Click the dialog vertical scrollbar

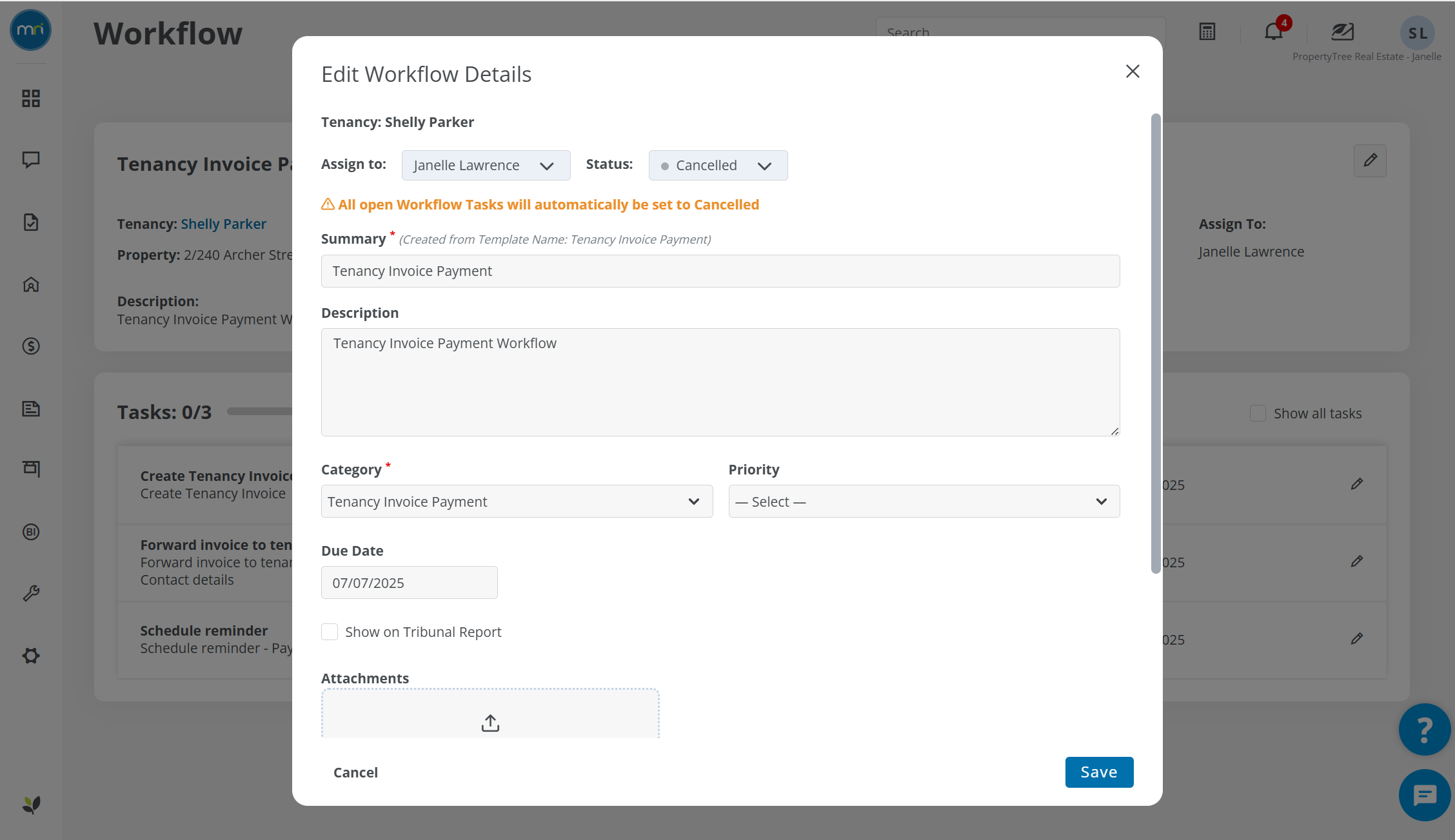1156,343
